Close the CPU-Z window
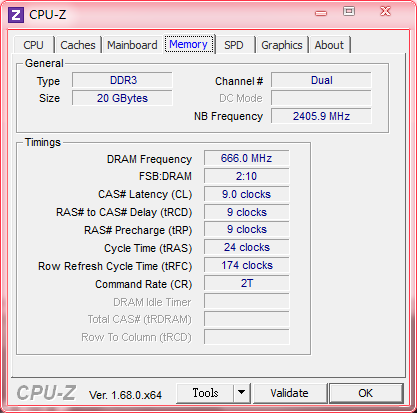 (x=386, y=11)
